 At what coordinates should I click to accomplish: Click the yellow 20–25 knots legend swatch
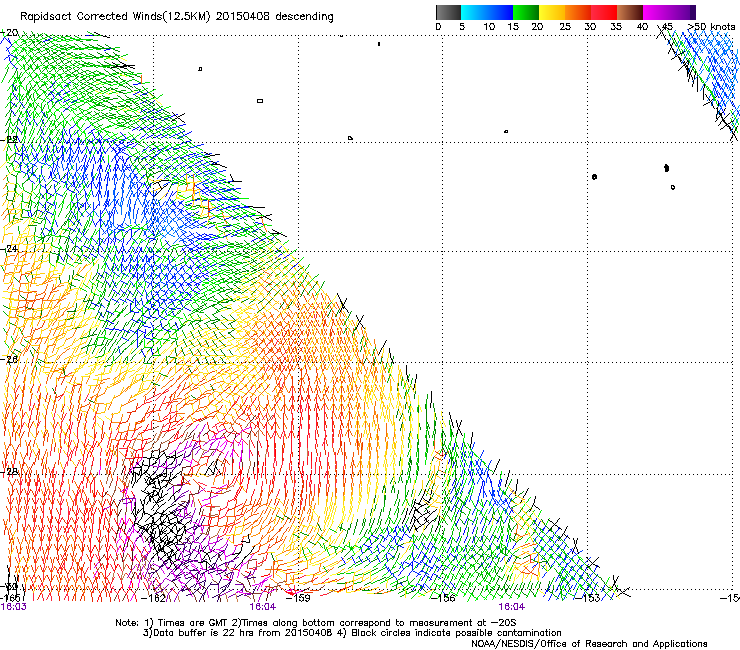[x=552, y=12]
